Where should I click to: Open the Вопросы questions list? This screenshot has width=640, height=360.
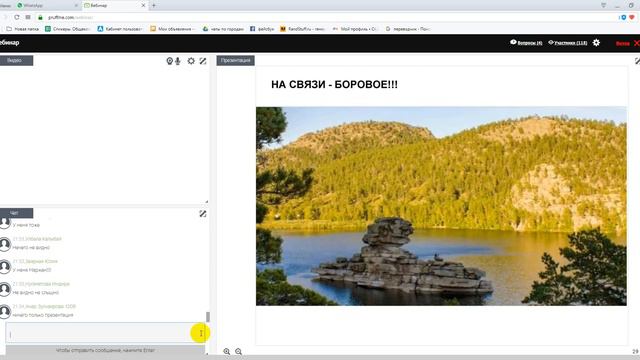click(x=526, y=42)
